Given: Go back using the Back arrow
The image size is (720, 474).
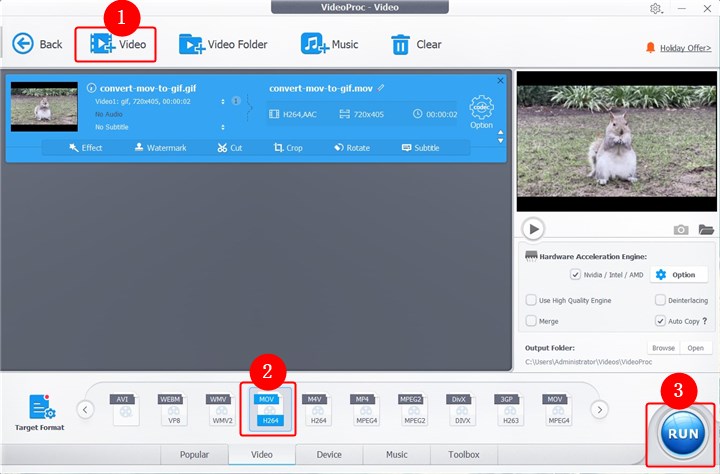Looking at the screenshot, I should (37, 44).
